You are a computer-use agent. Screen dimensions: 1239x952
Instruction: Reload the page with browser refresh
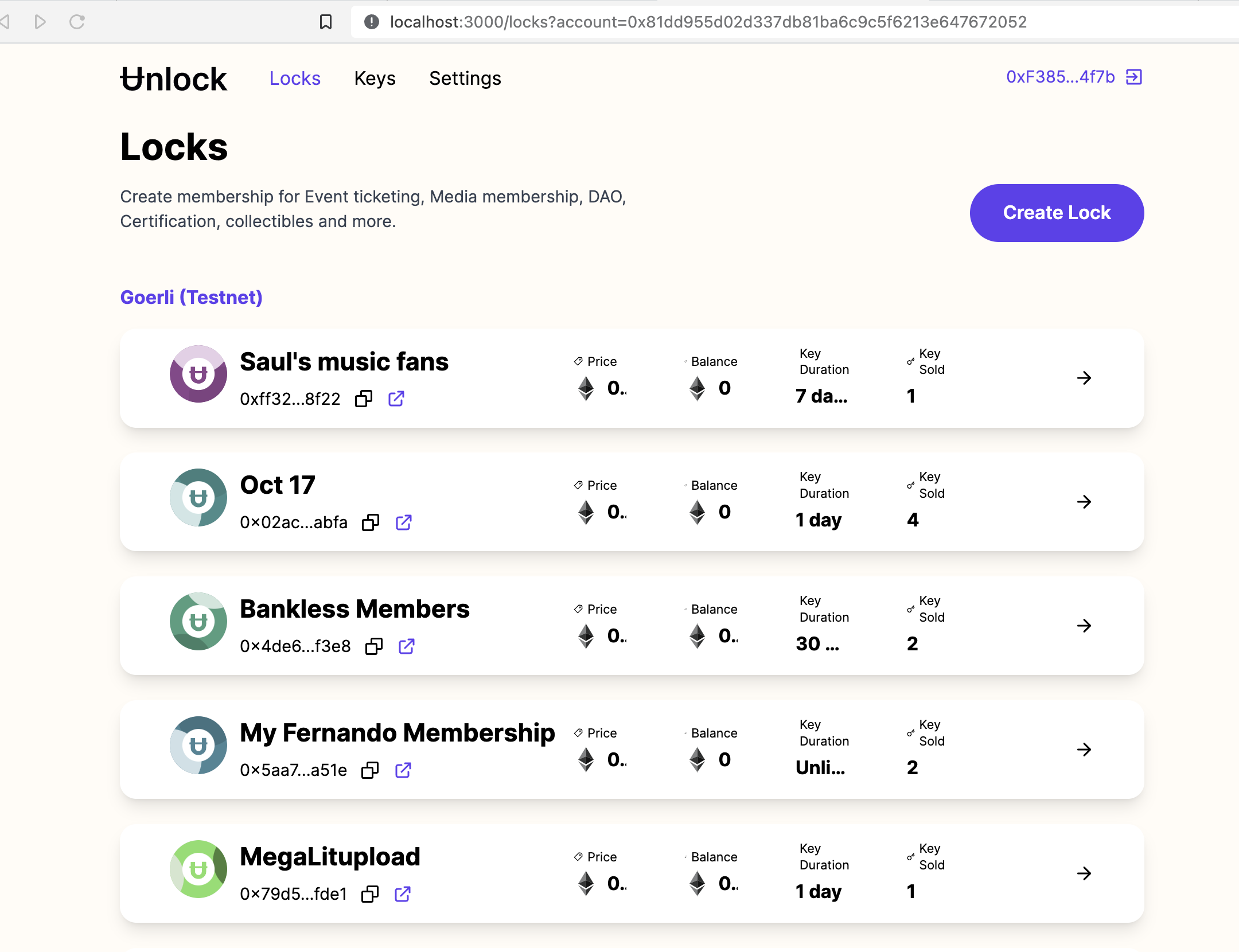pos(77,22)
